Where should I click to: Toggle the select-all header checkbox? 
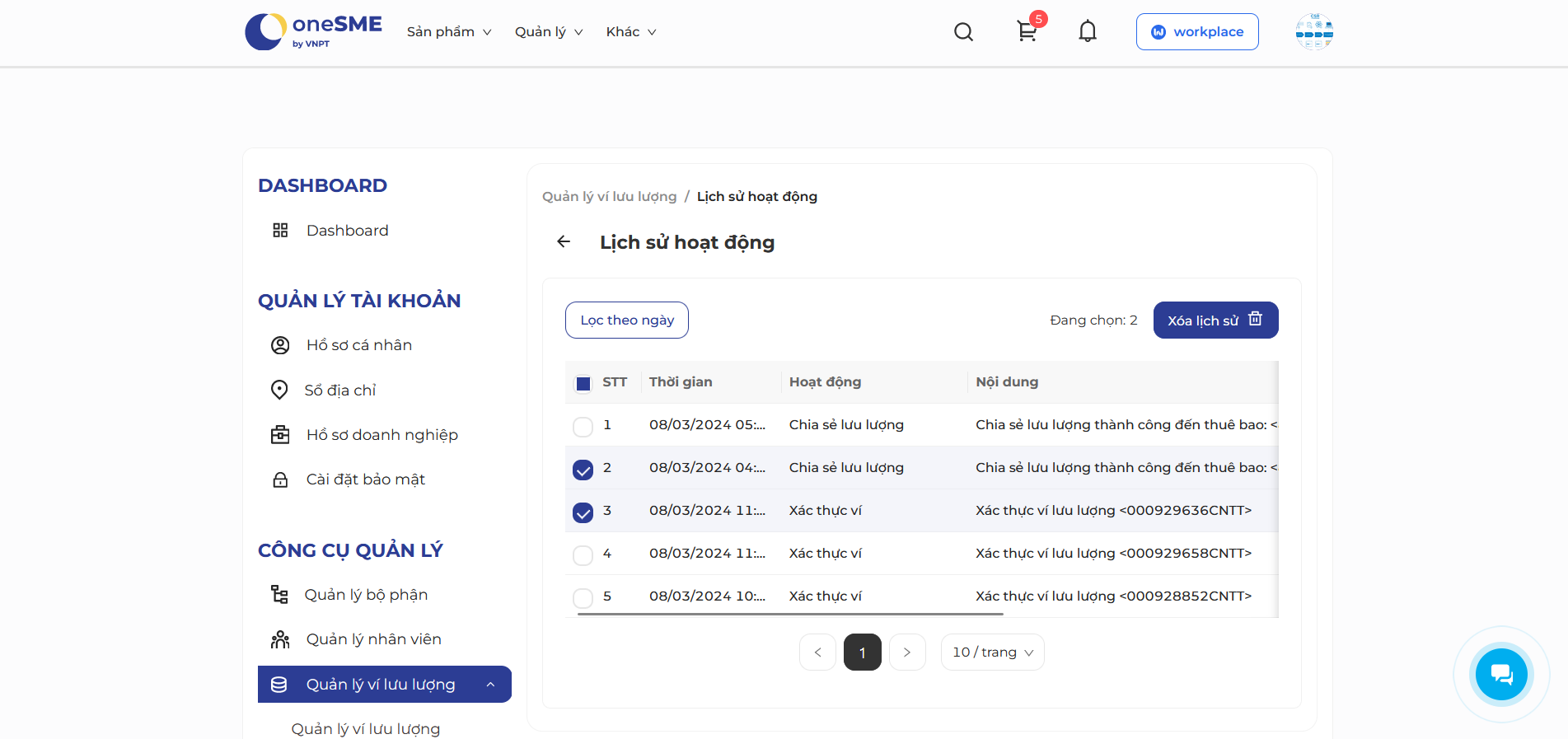click(x=583, y=383)
